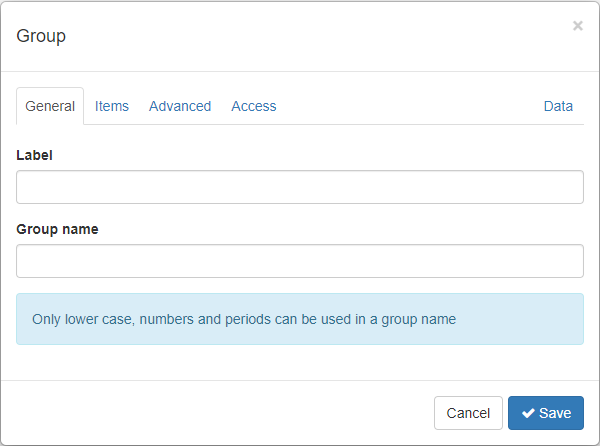
Task: Click inside the Label text field
Action: [300, 187]
